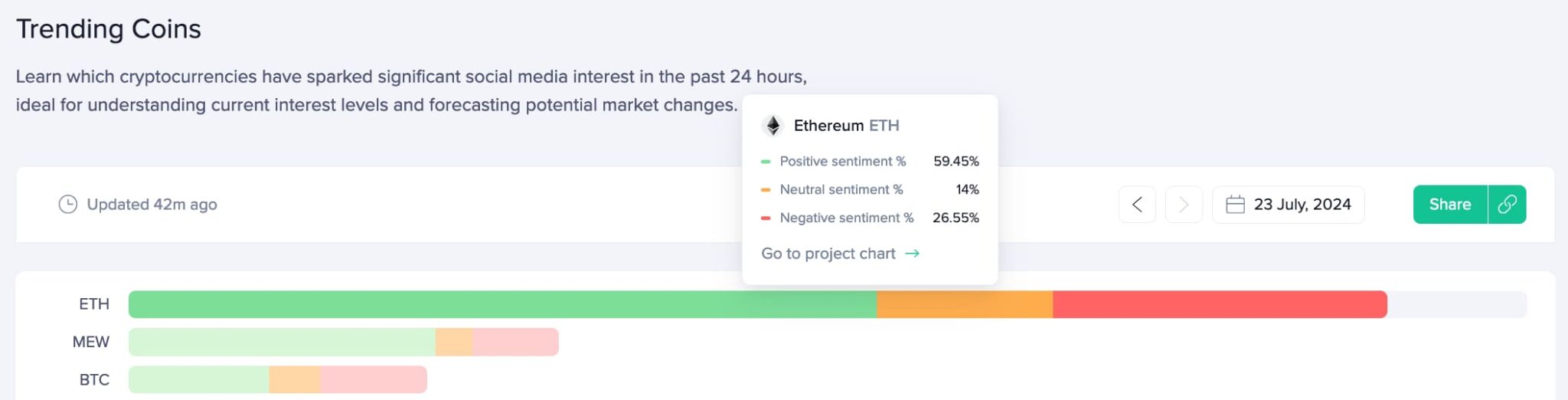
Task: Click the orange Neutral sentiment legend marker
Action: [766, 190]
